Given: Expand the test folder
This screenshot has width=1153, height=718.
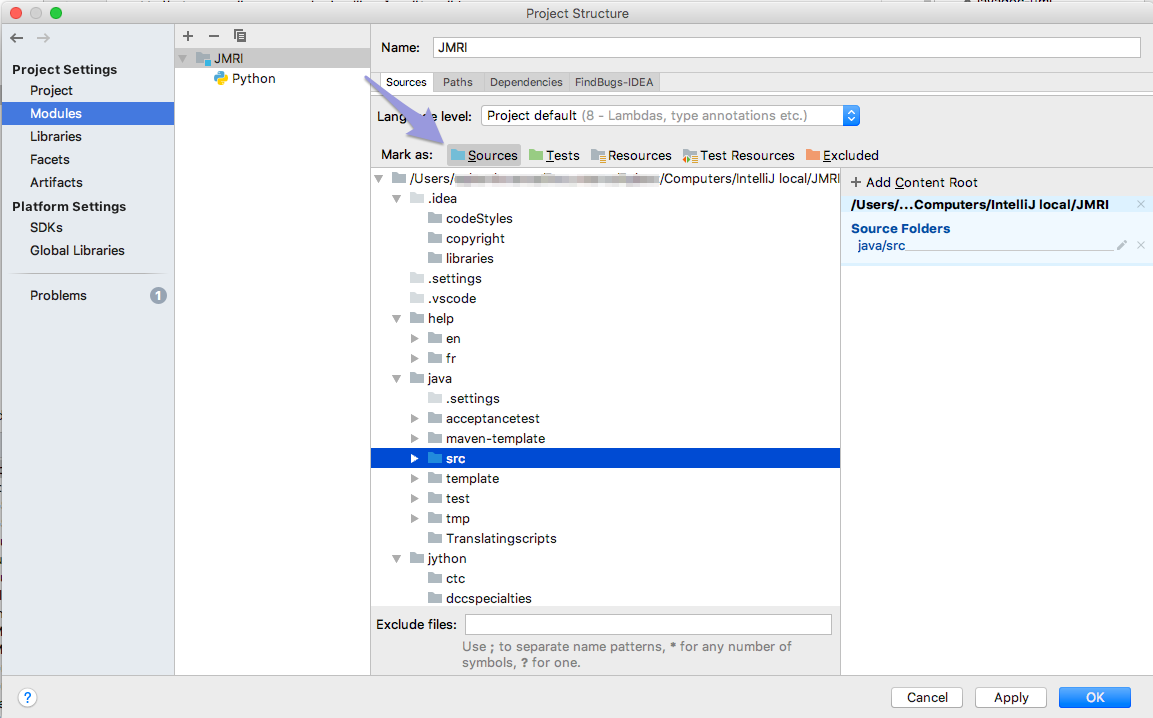Looking at the screenshot, I should click(x=415, y=498).
